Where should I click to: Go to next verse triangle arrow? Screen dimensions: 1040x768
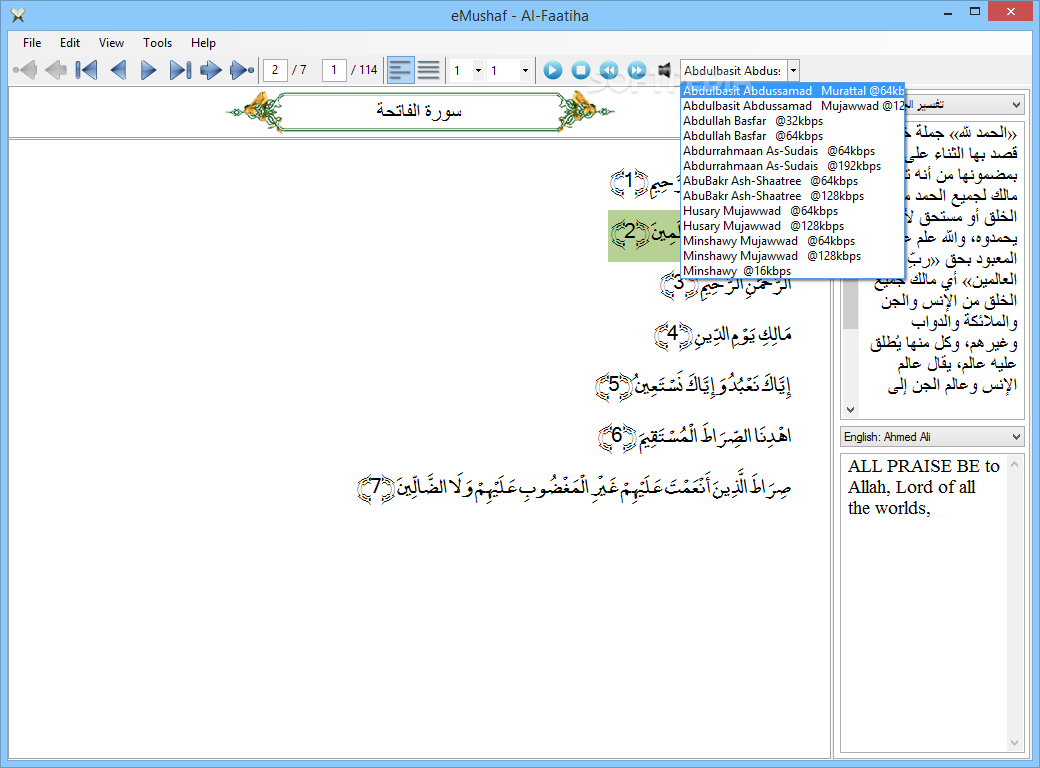click(149, 70)
